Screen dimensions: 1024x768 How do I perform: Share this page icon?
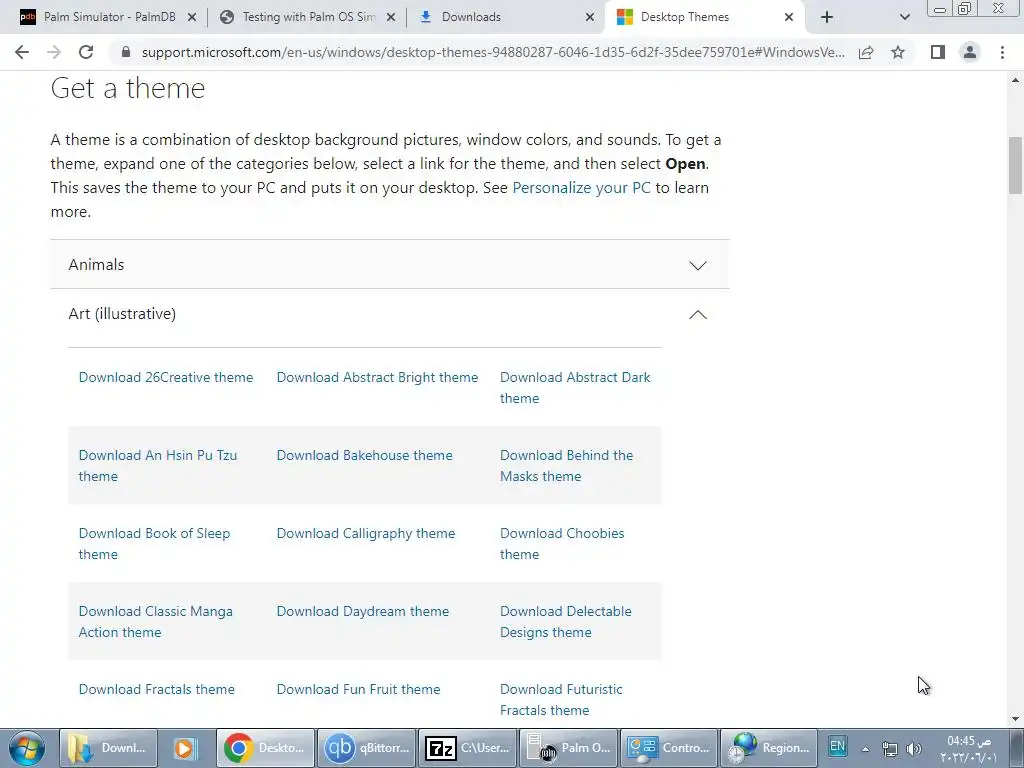click(x=866, y=52)
